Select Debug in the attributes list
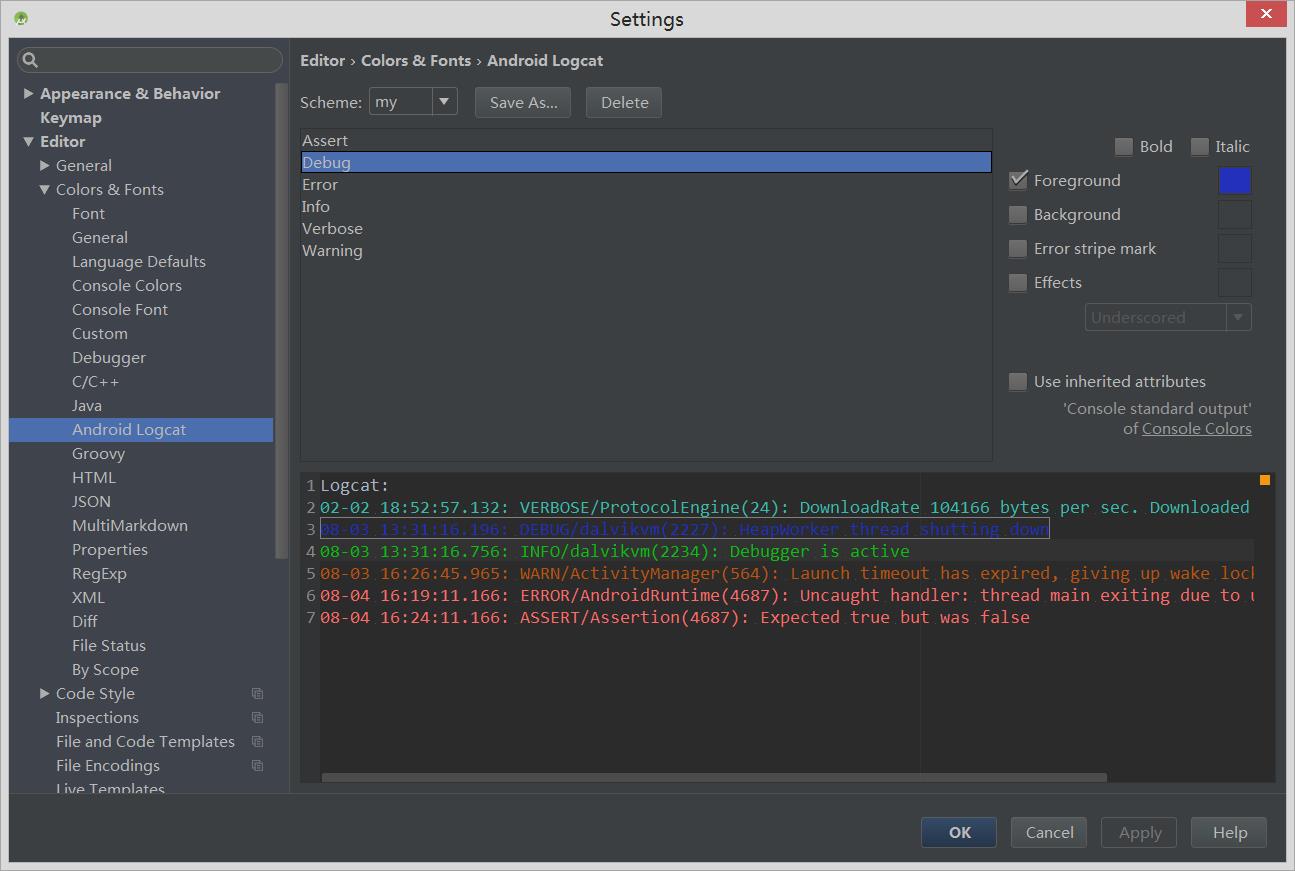 (x=646, y=163)
